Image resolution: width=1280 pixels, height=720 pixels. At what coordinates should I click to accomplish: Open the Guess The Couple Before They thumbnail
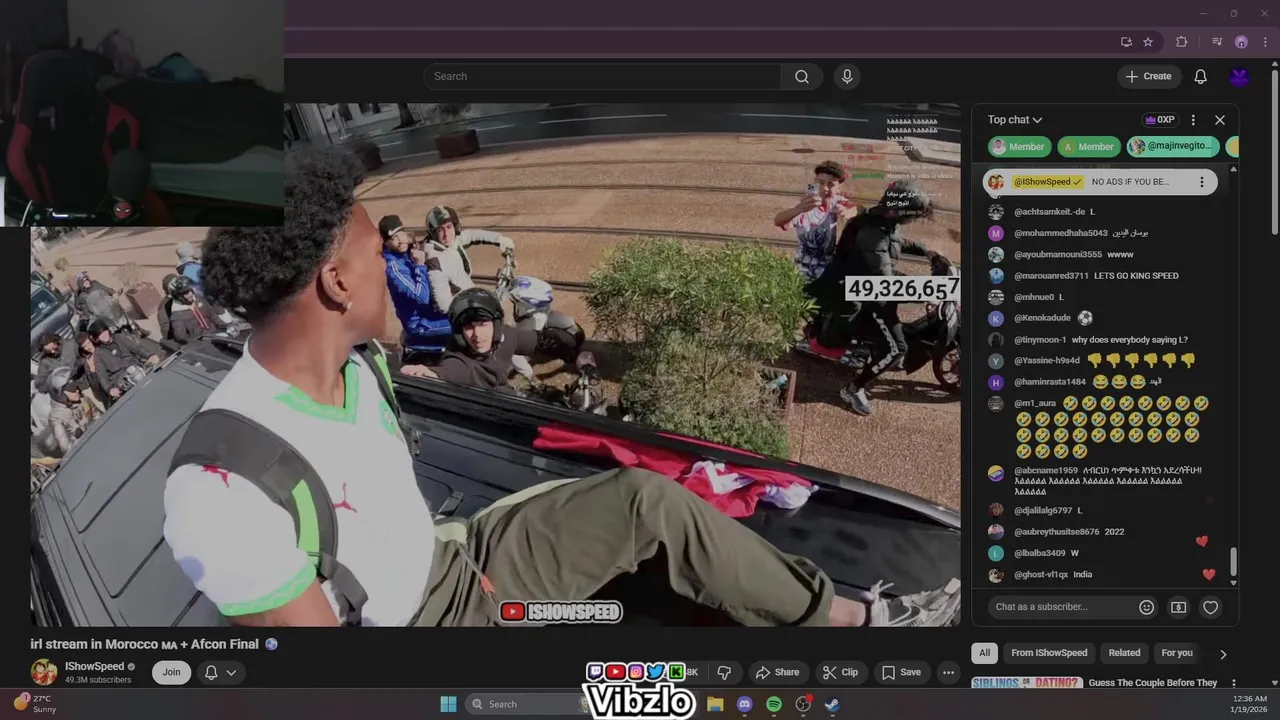(1027, 684)
